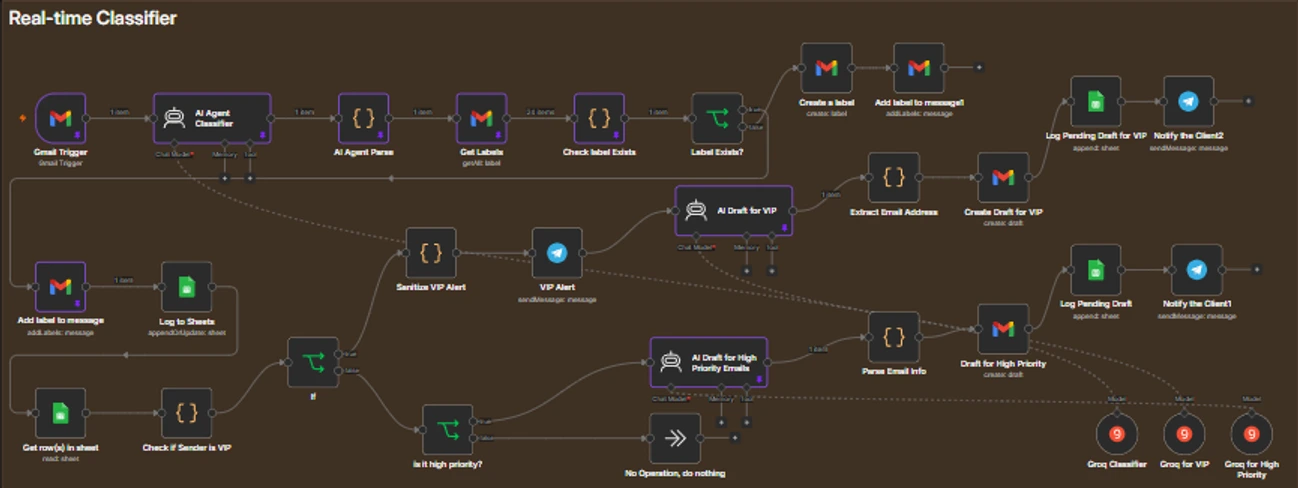Add a node after No Operation output
This screenshot has height=488, width=1298.
pos(734,438)
